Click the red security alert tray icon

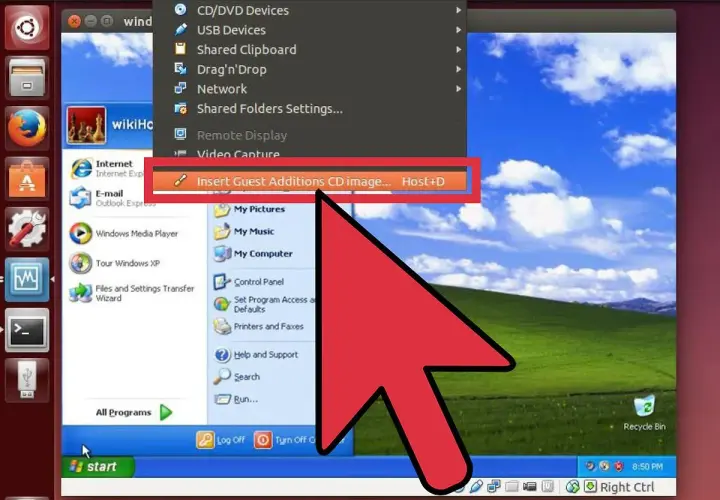coord(619,466)
